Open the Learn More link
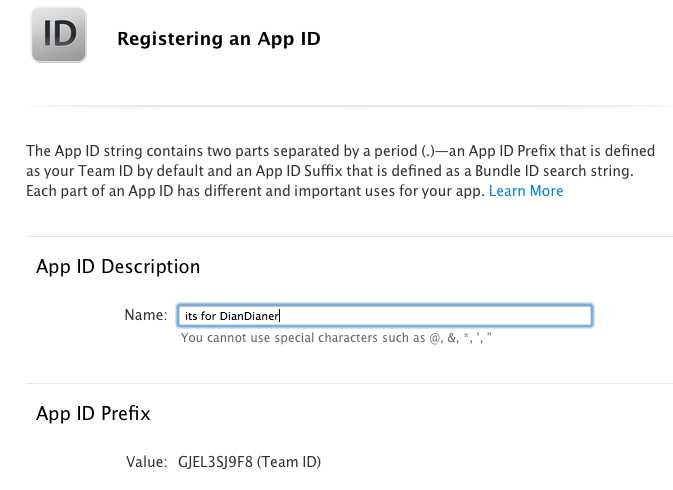Screen dimensions: 673x490 click(x=526, y=191)
